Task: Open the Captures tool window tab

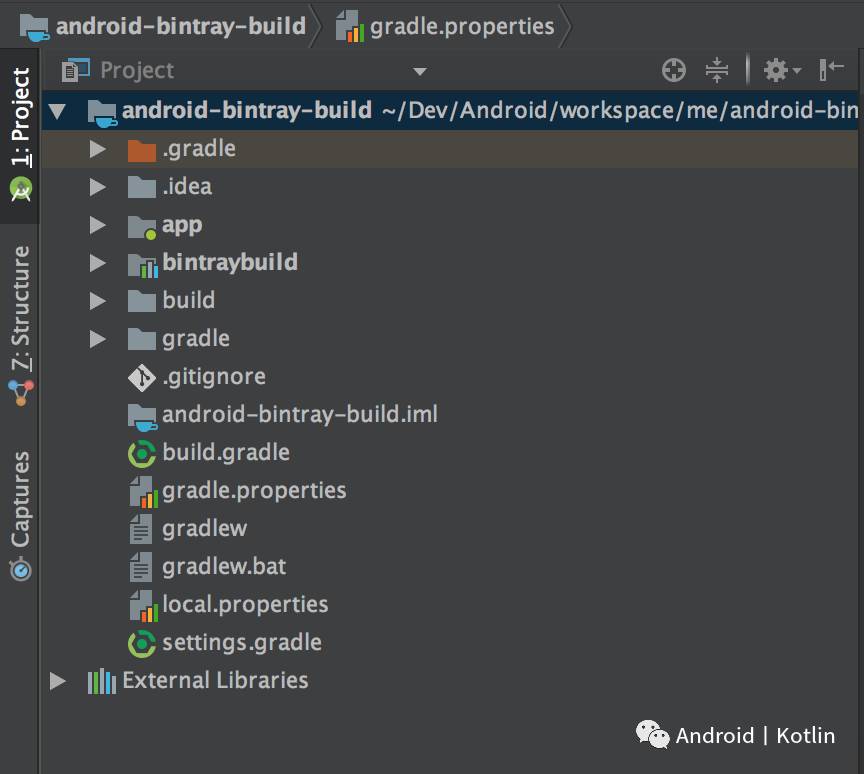Action: (x=20, y=516)
